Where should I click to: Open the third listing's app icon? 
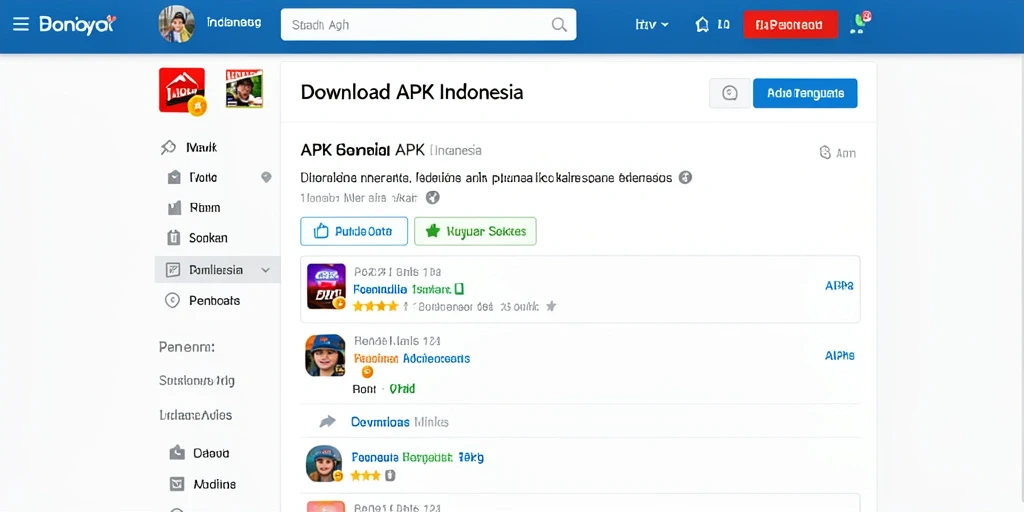(x=324, y=464)
